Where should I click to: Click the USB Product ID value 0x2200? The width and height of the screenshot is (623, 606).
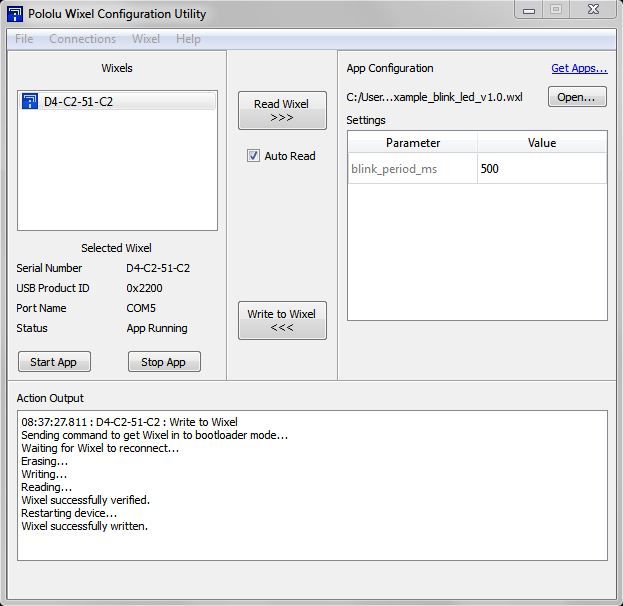point(144,288)
